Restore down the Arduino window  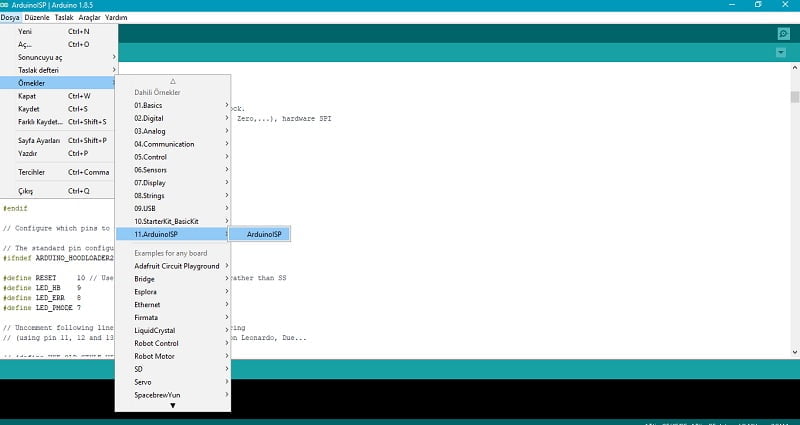[x=758, y=5]
